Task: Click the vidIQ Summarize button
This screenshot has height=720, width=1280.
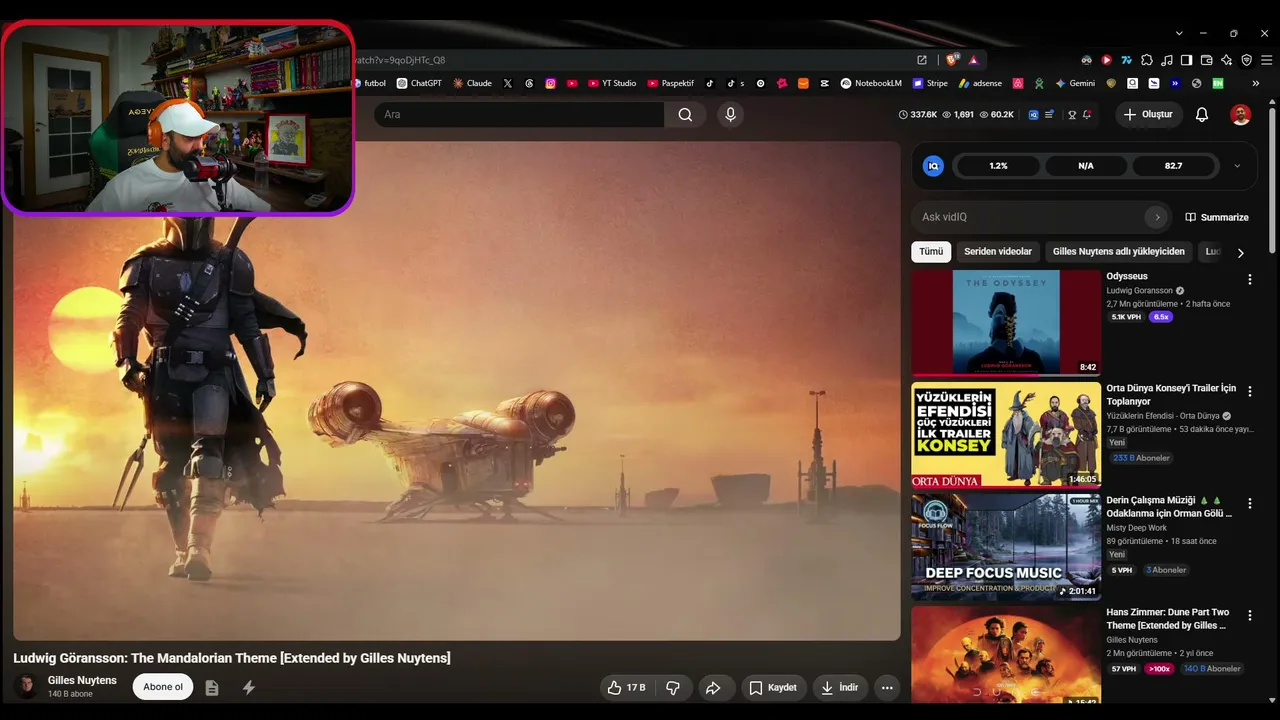Action: (x=1217, y=217)
